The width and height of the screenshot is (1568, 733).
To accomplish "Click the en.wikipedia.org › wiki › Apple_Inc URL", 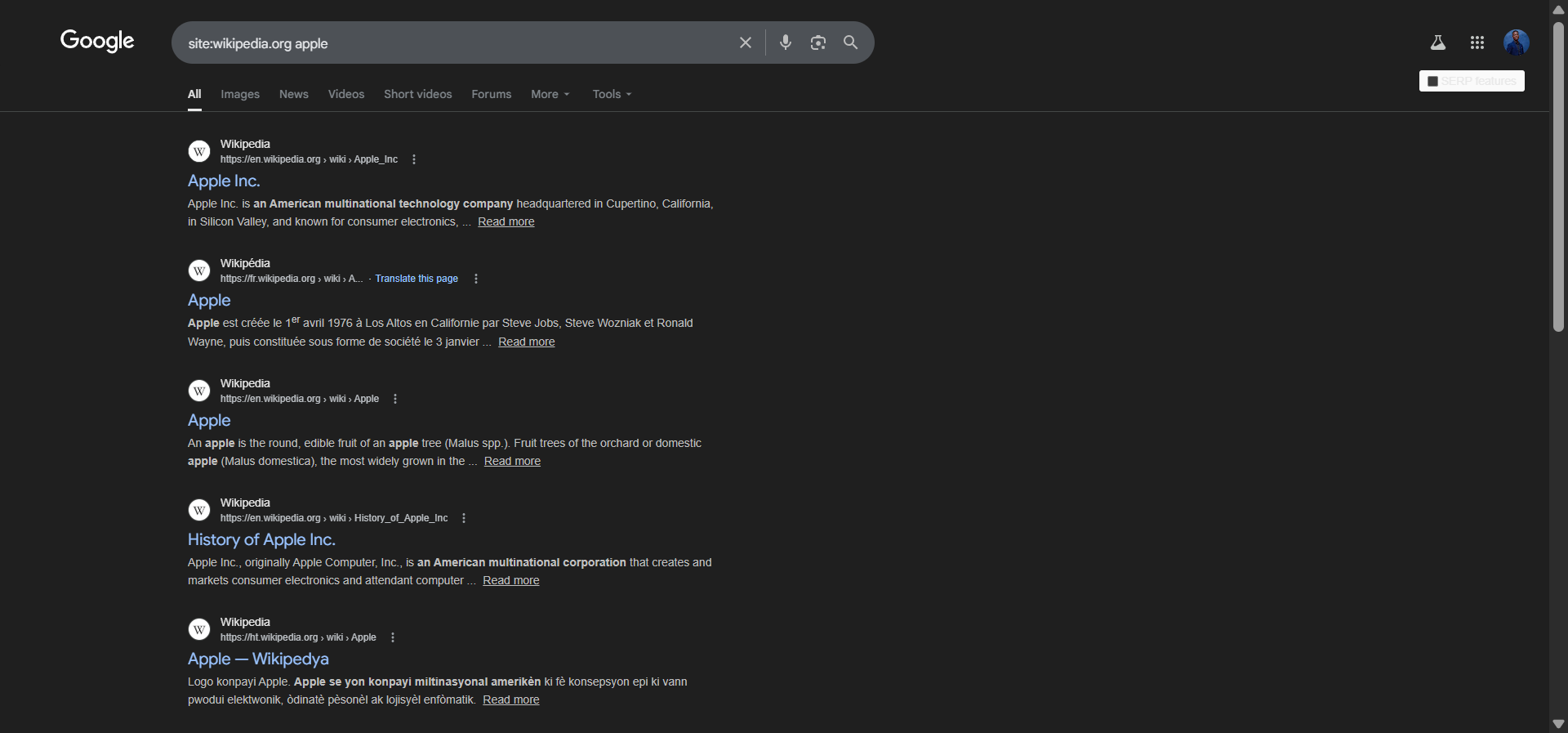I will (x=309, y=159).
